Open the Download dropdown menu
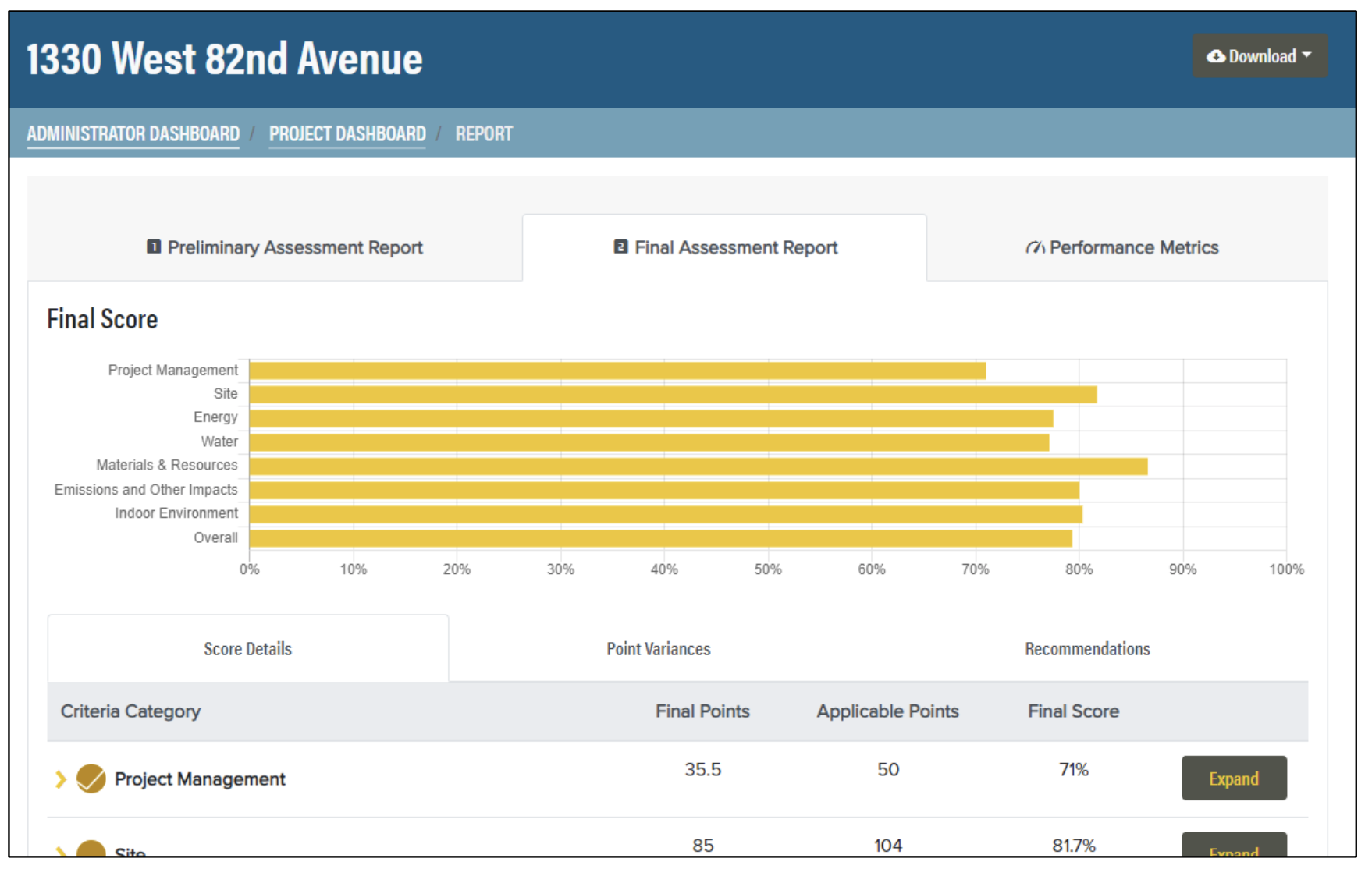1372x869 pixels. point(1259,56)
